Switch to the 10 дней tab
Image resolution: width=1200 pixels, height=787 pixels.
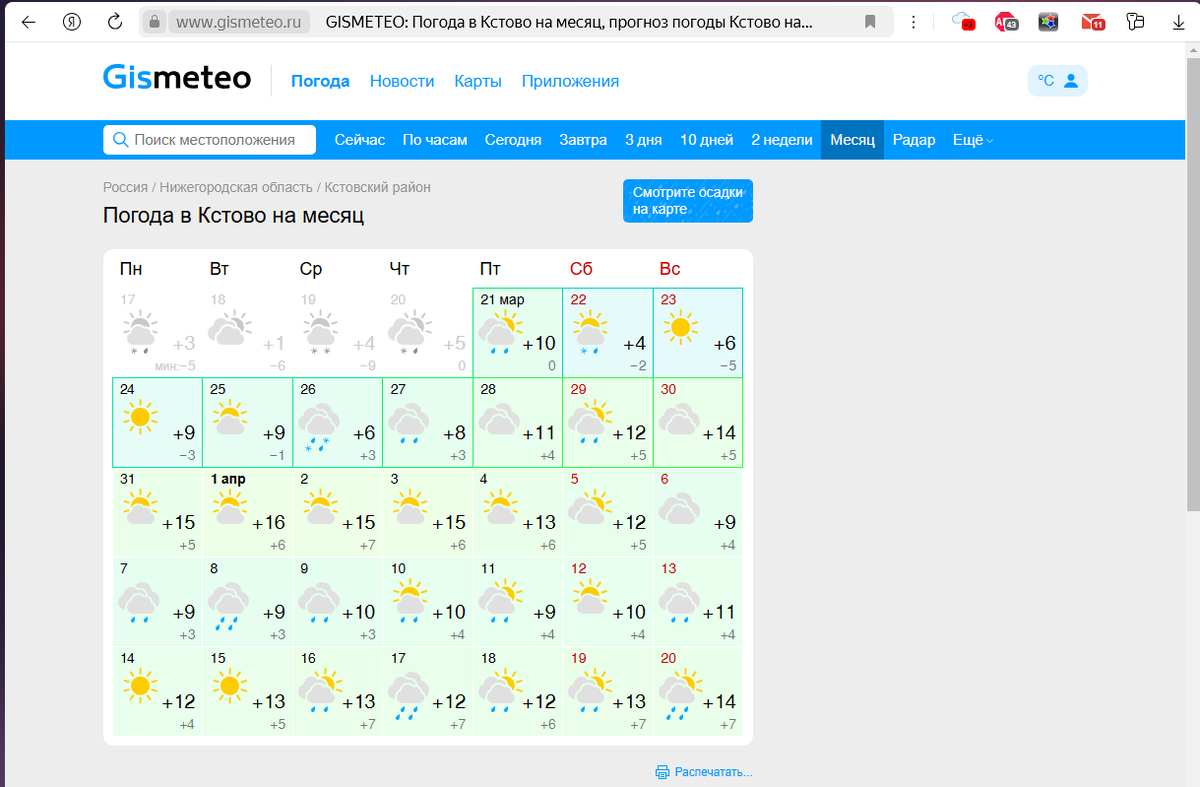click(x=707, y=140)
